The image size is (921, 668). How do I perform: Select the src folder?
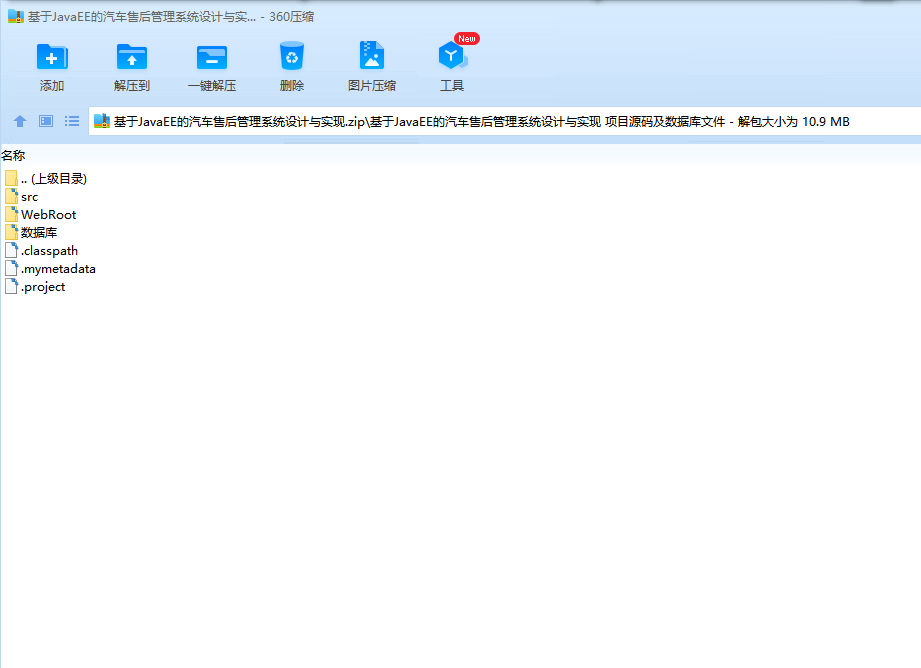coord(22,196)
